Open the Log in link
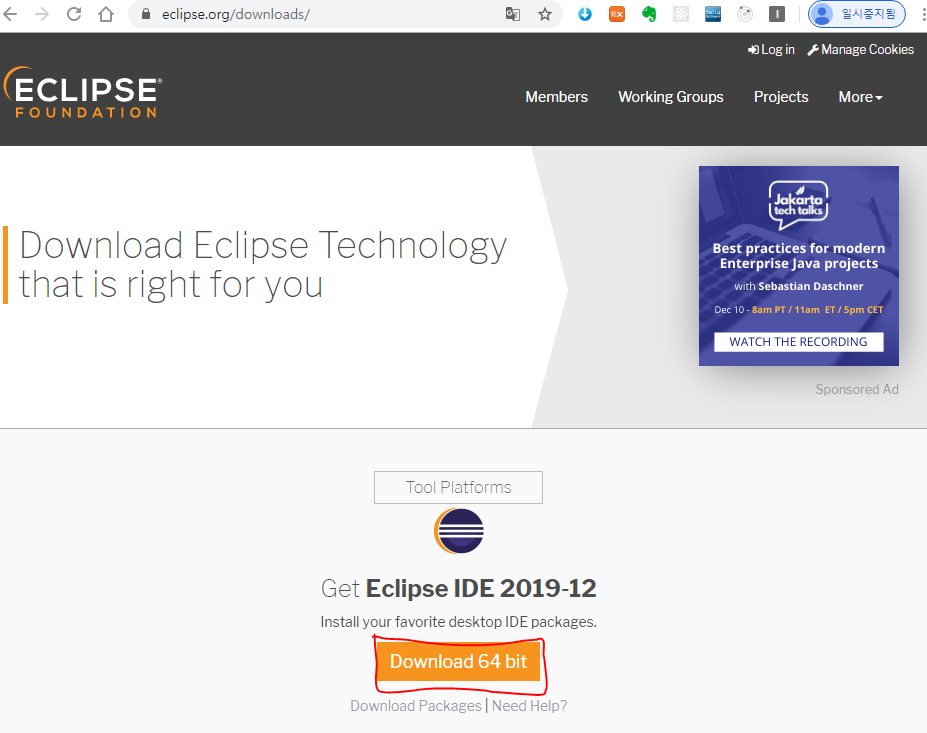The height and width of the screenshot is (733, 927). click(771, 50)
